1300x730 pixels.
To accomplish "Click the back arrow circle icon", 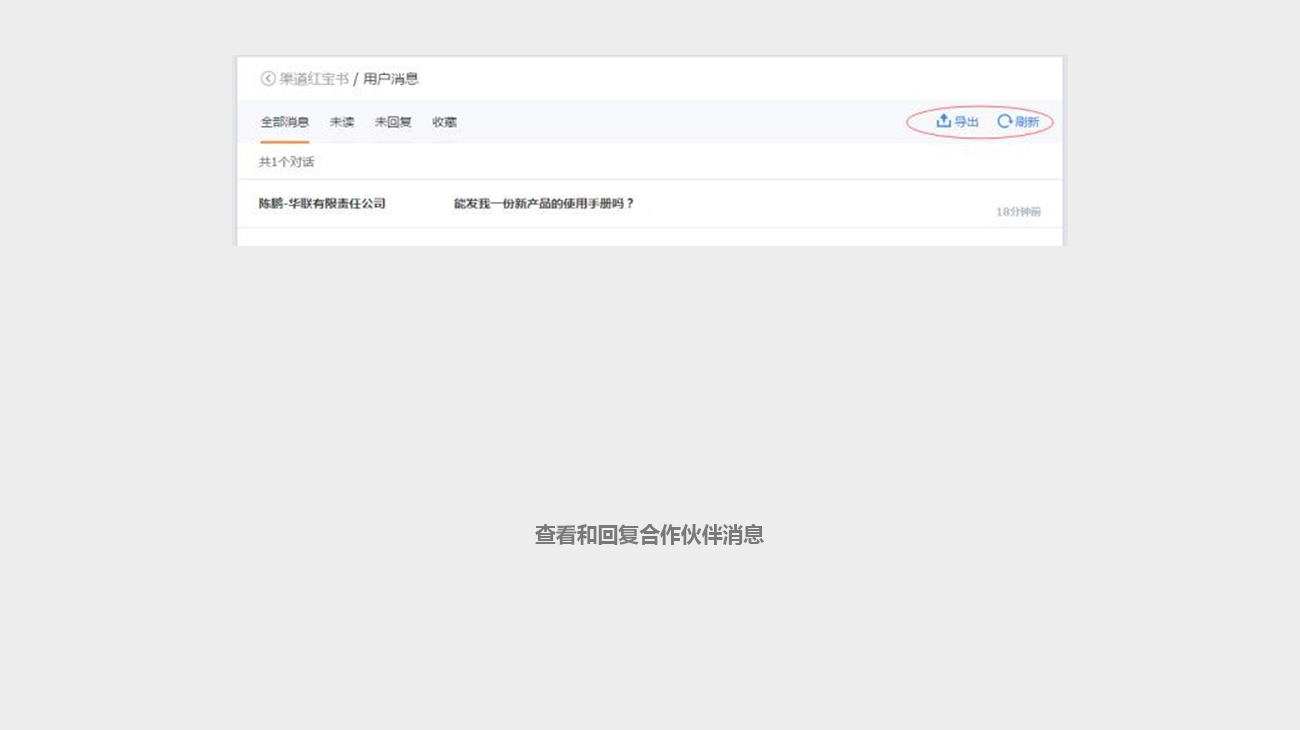I will tap(268, 79).
